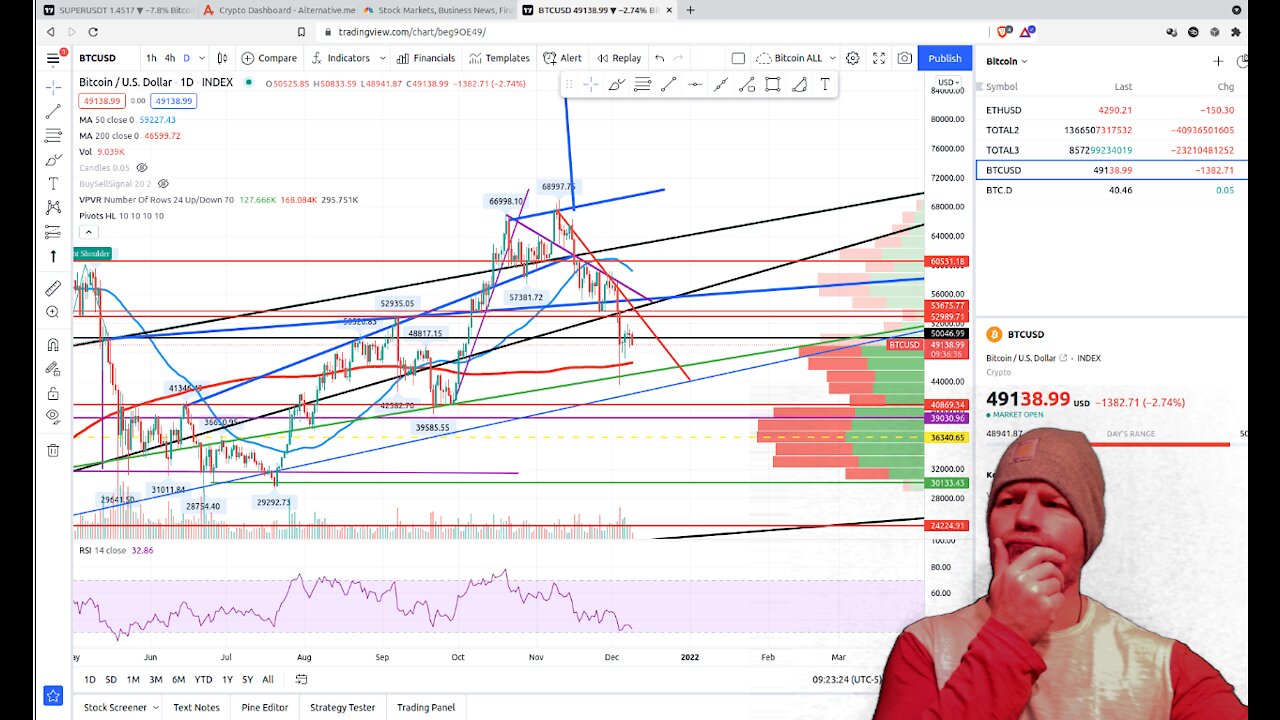
Task: Open Brave Shields icon in the address bar
Action: tap(1003, 32)
